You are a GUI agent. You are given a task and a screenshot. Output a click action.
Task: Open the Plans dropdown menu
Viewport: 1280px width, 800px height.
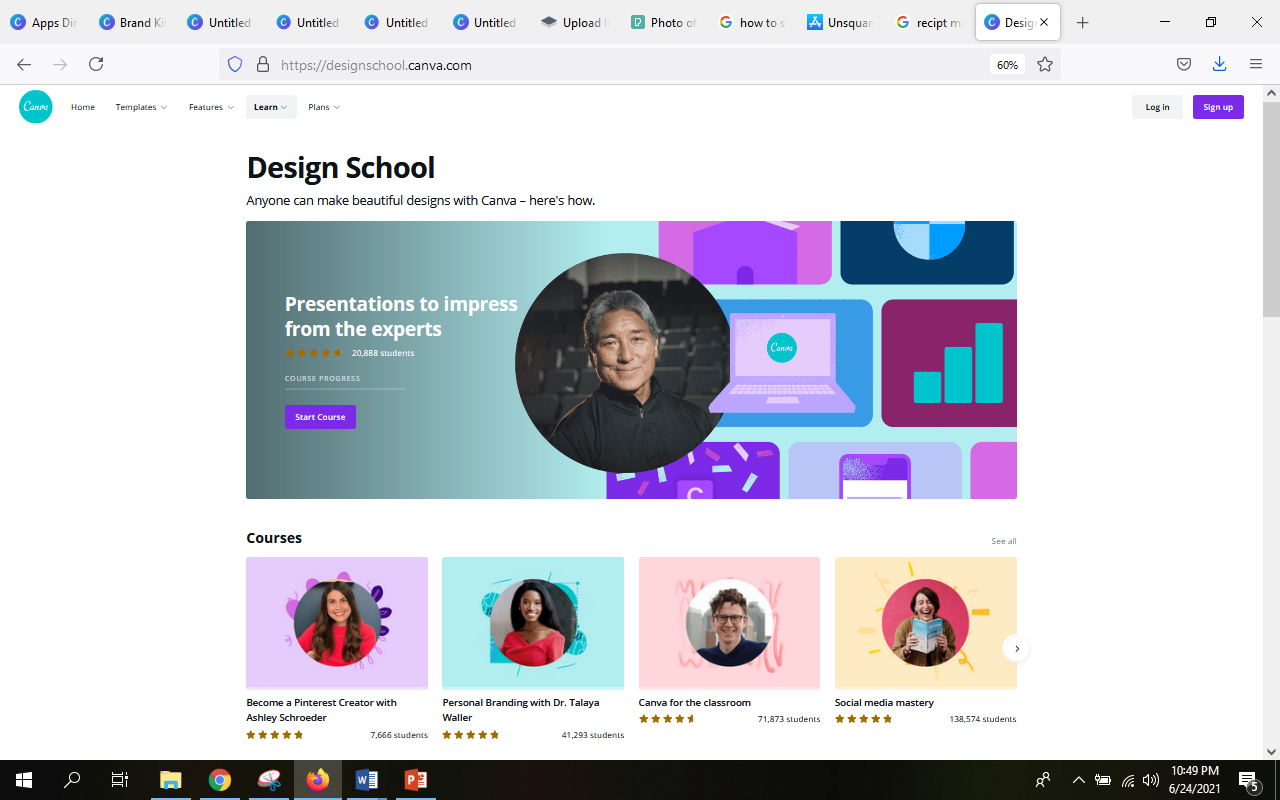click(324, 107)
